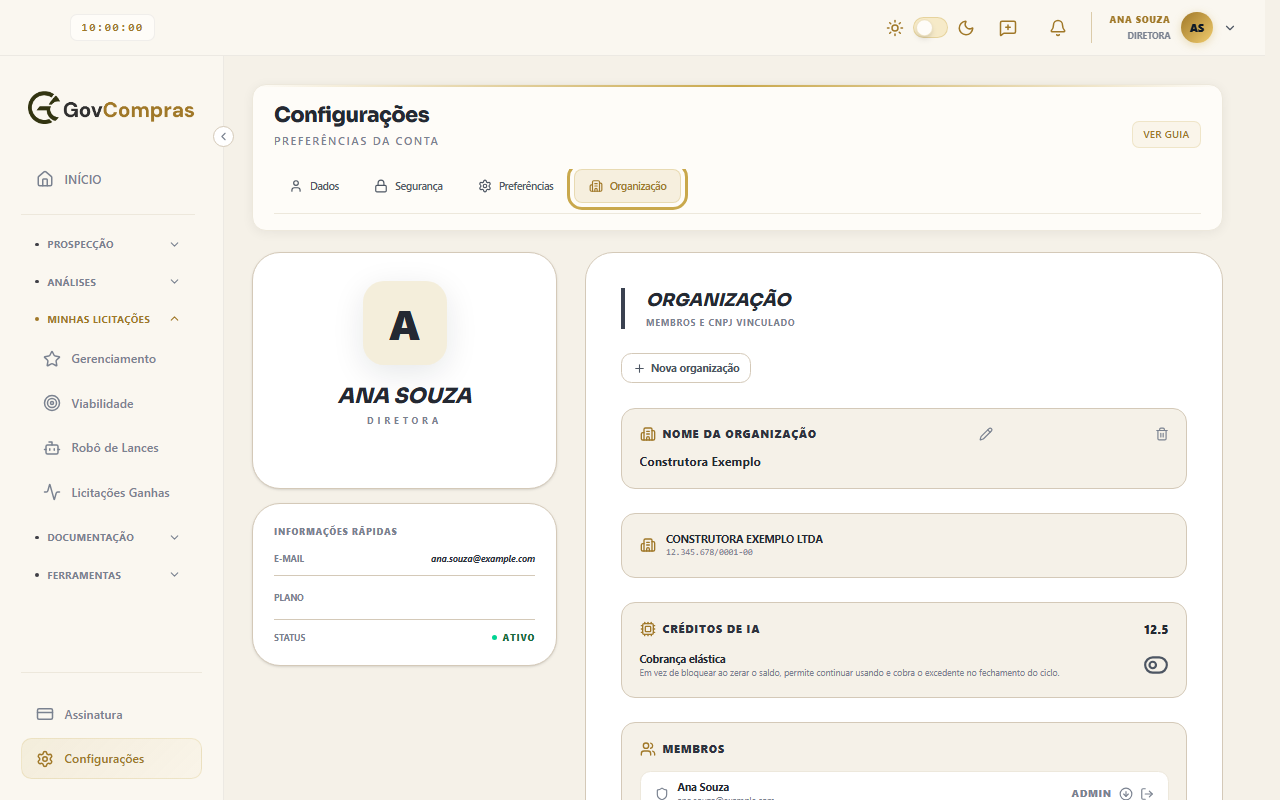
Task: Click the 10:00:00 clock display
Action: tap(112, 28)
